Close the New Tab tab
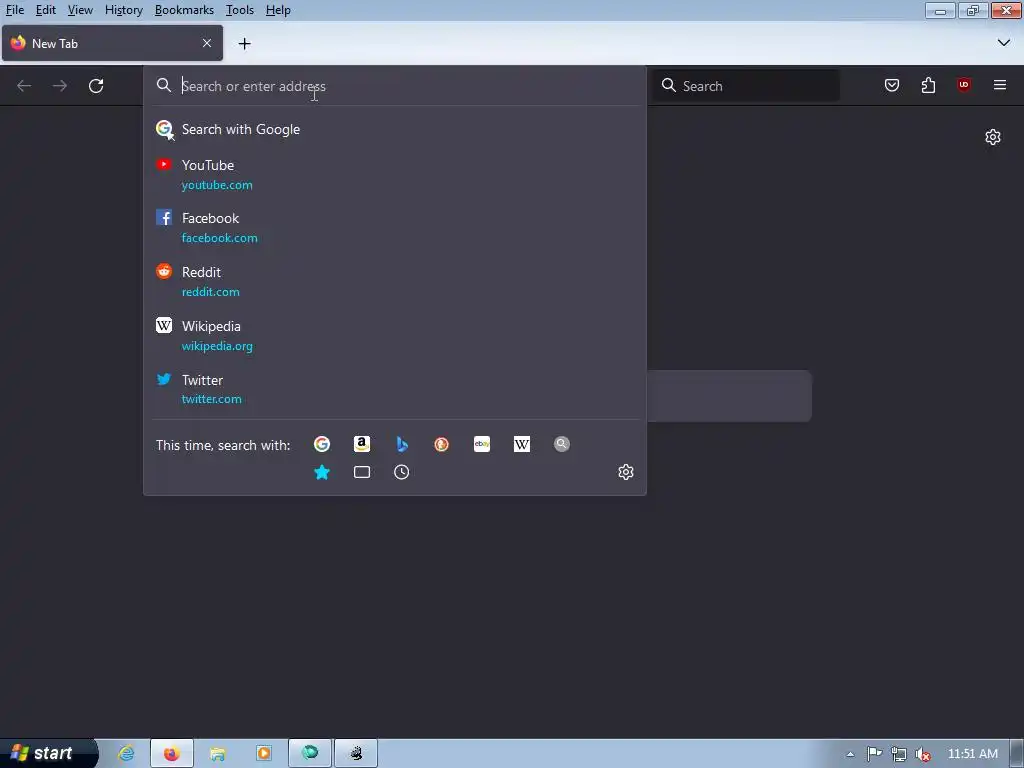Viewport: 1024px width, 768px height. click(207, 43)
